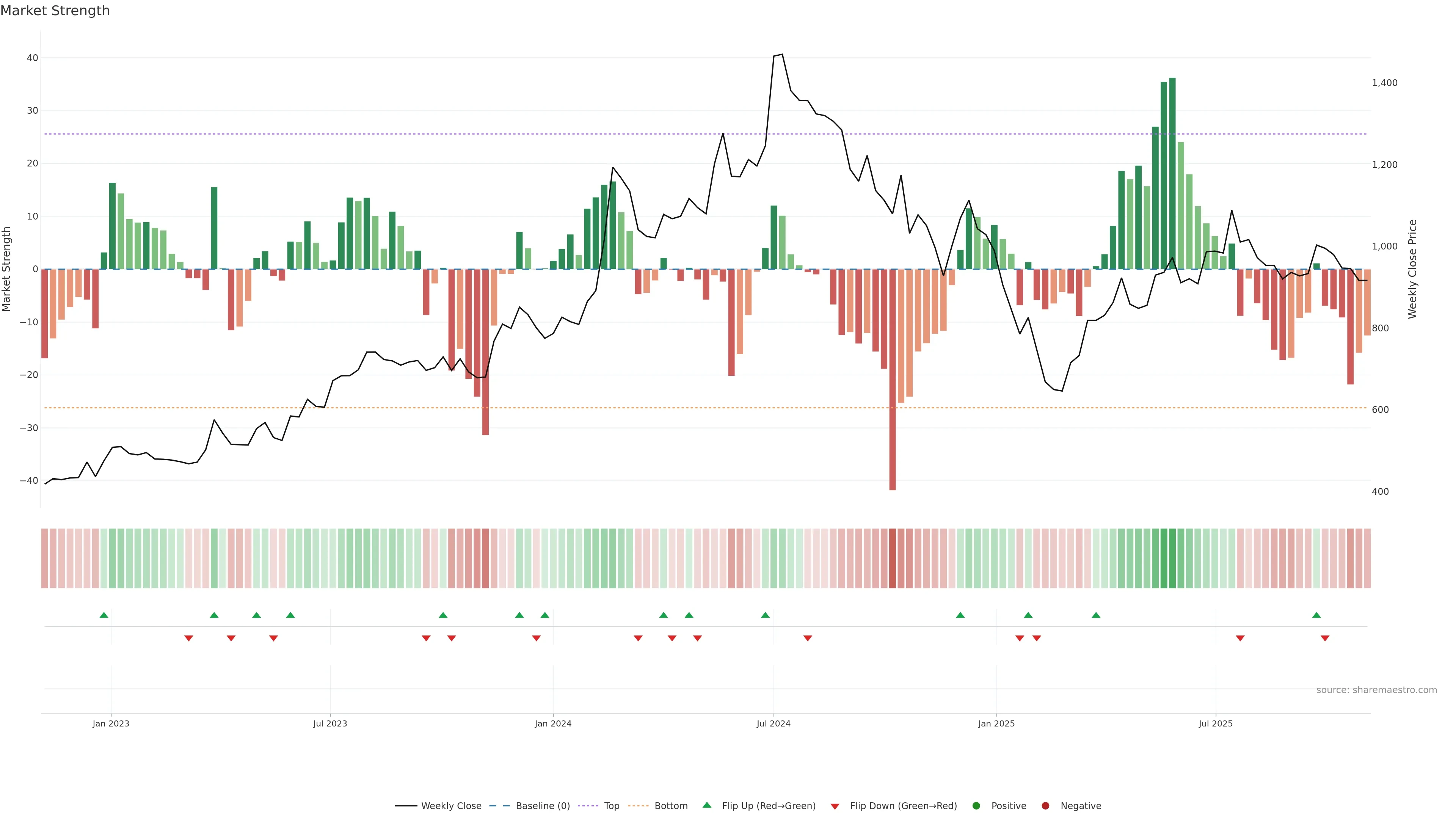Click the darkest red heat strip cell
This screenshot has width=1456, height=819.
[893, 559]
